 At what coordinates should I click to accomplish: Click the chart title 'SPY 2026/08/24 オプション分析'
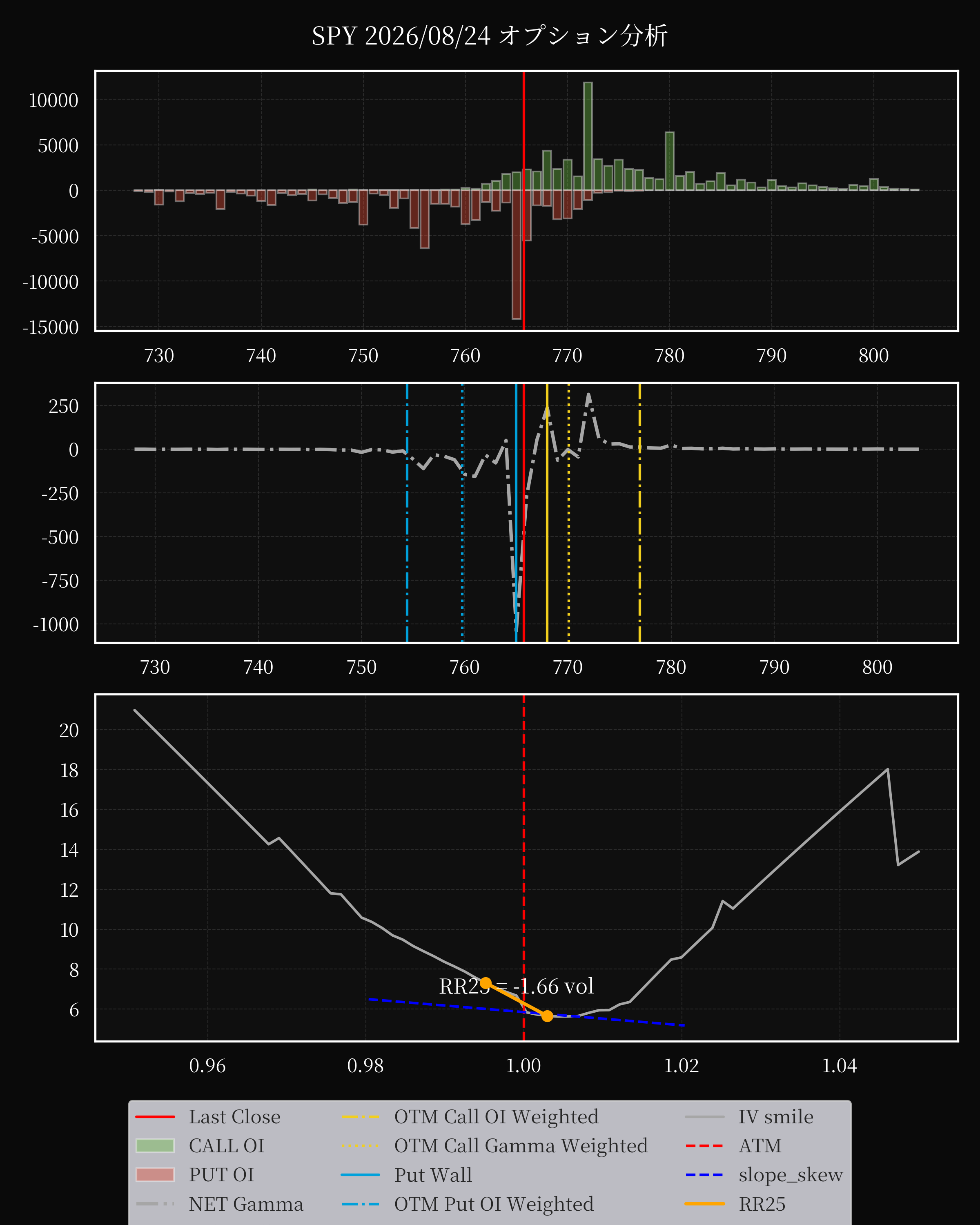pyautogui.click(x=489, y=36)
